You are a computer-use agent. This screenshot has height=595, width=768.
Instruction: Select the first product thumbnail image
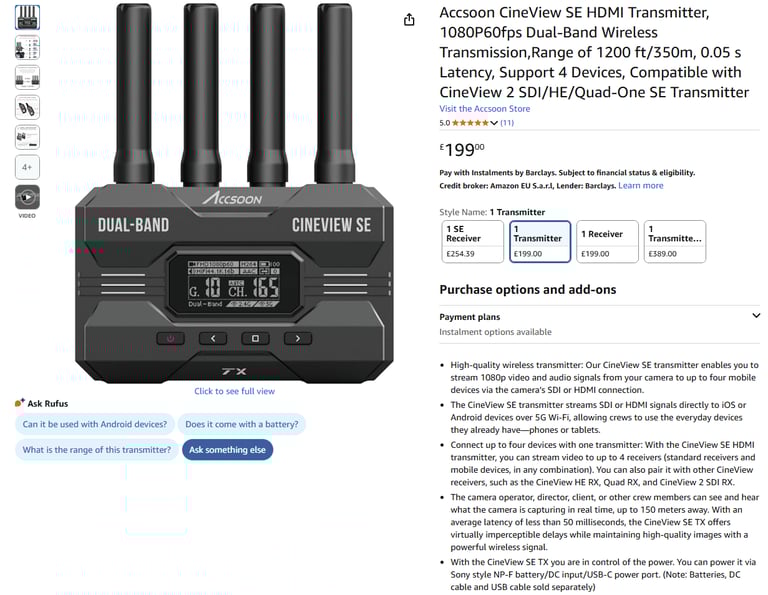[27, 17]
